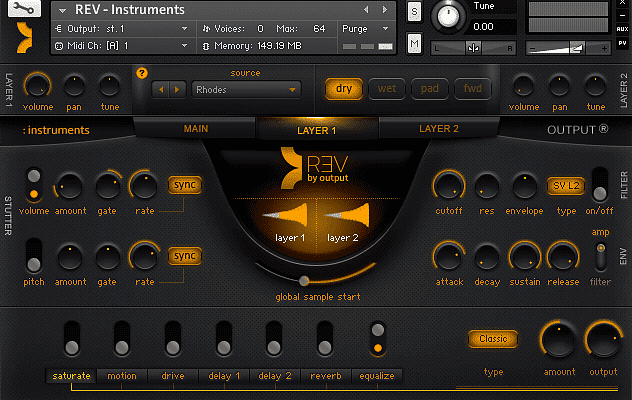Click the wrench settings icon

(x=24, y=10)
